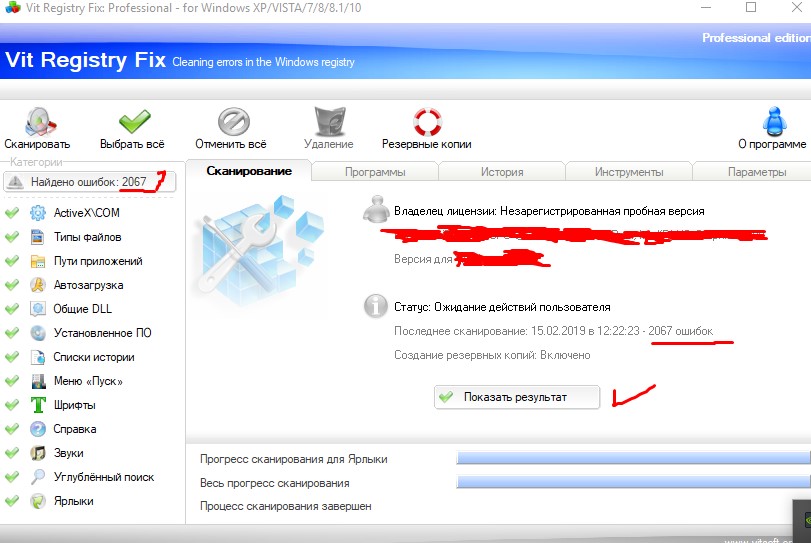Open the Параметры tab
This screenshot has width=811, height=543.
click(x=756, y=172)
